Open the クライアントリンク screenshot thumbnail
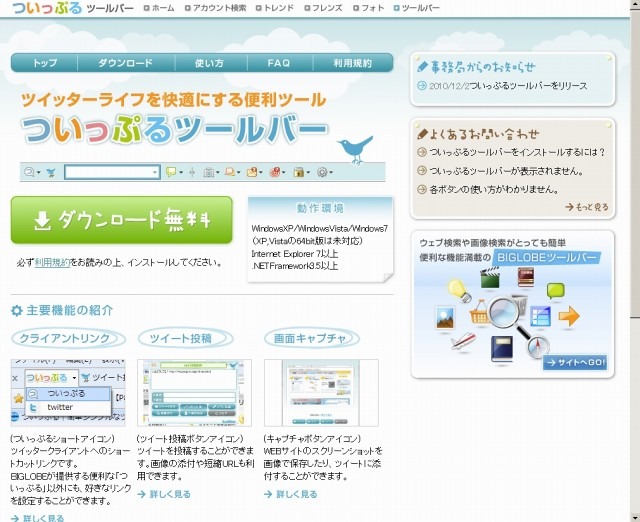 (68, 393)
